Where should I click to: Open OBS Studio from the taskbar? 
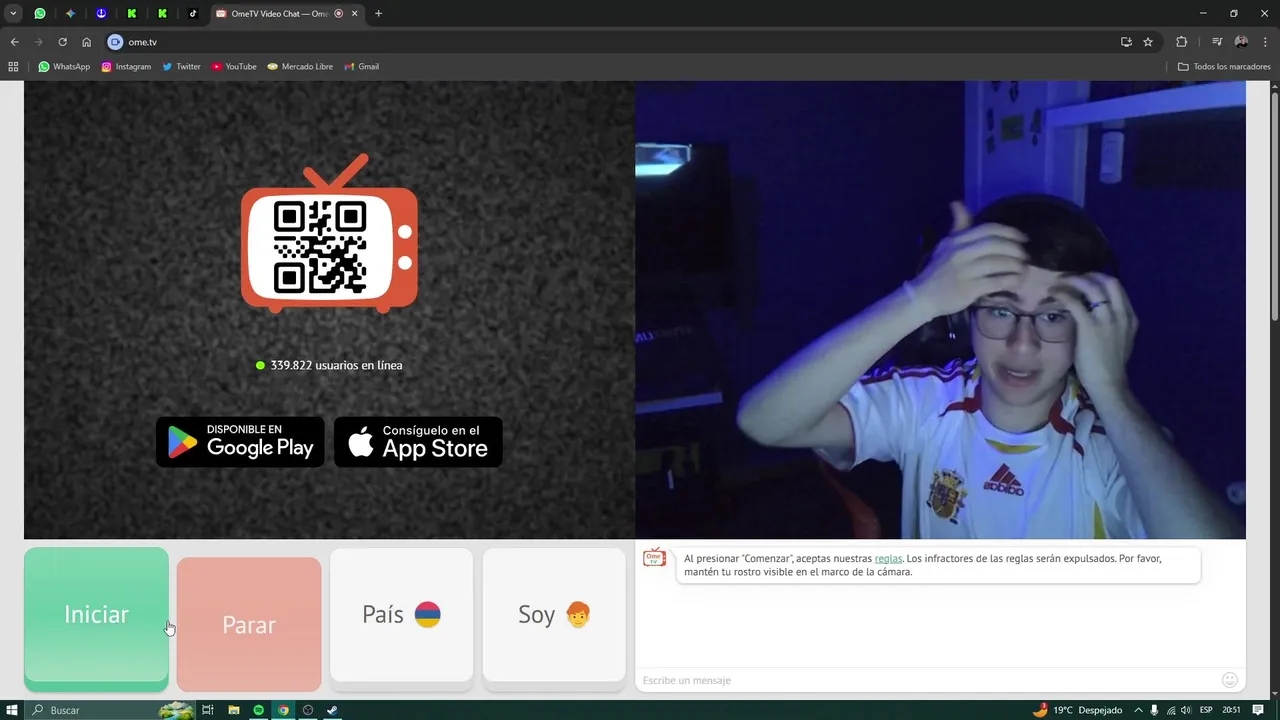(x=308, y=710)
